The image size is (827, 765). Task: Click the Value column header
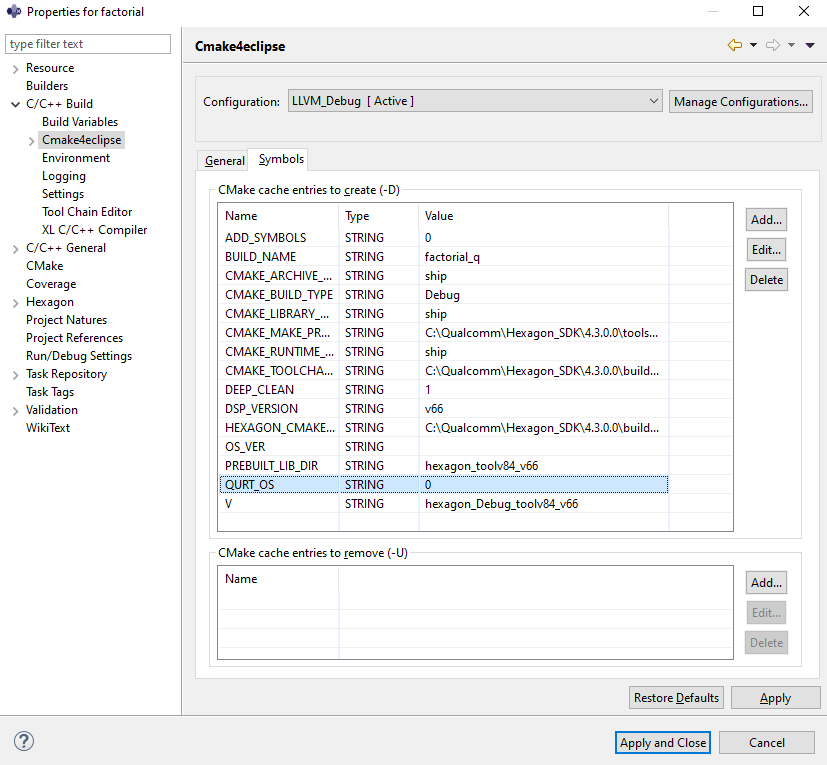coord(544,216)
